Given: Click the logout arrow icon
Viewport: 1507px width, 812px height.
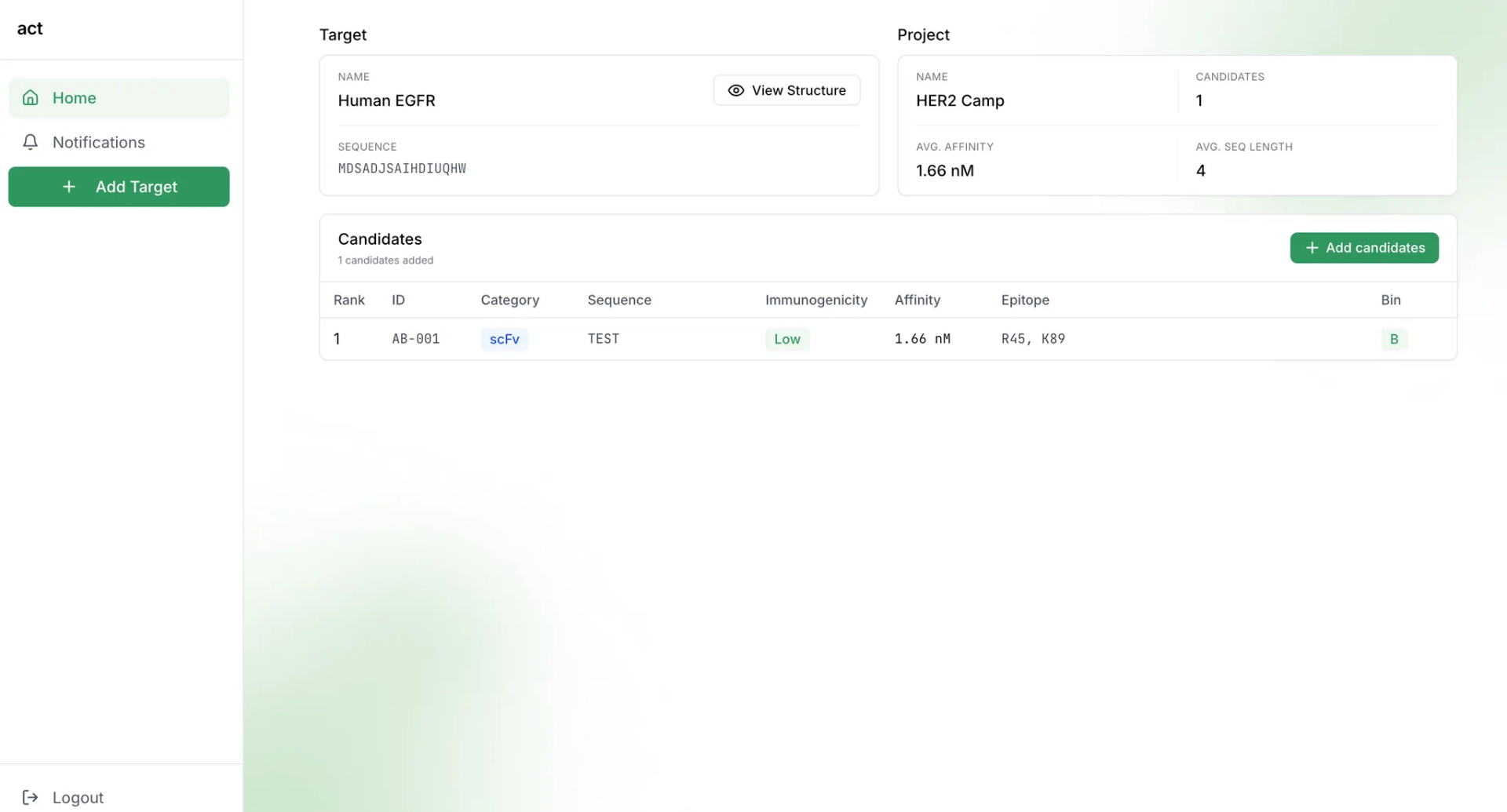Looking at the screenshot, I should (x=29, y=797).
